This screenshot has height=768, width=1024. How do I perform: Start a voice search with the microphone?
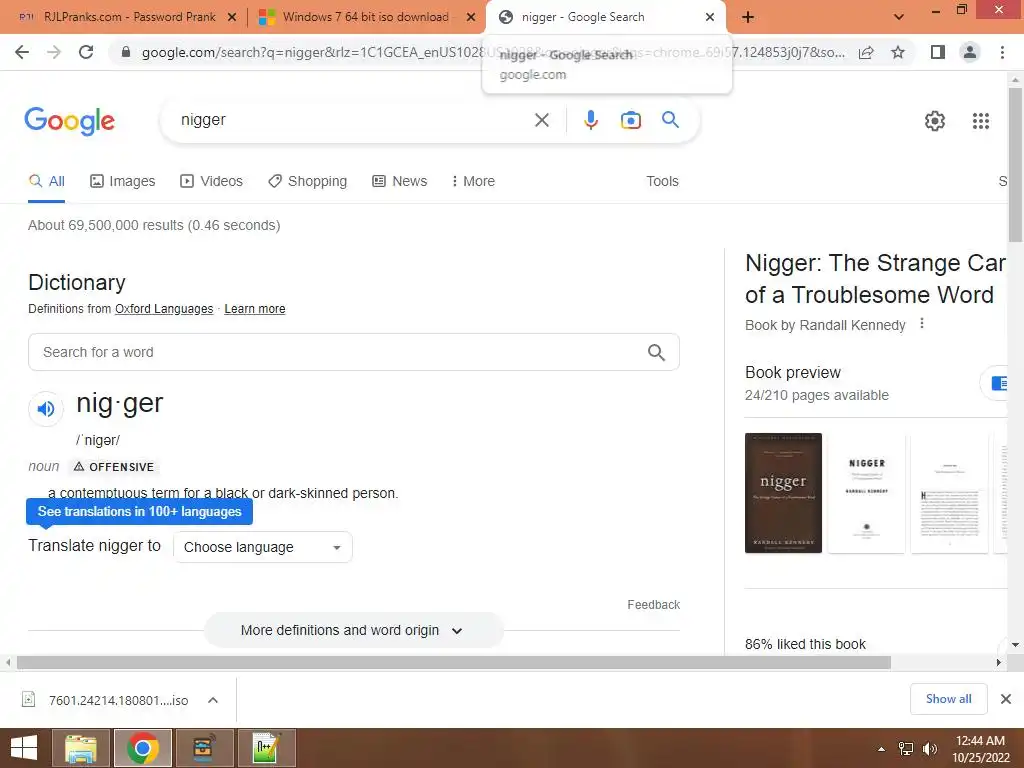pos(591,120)
